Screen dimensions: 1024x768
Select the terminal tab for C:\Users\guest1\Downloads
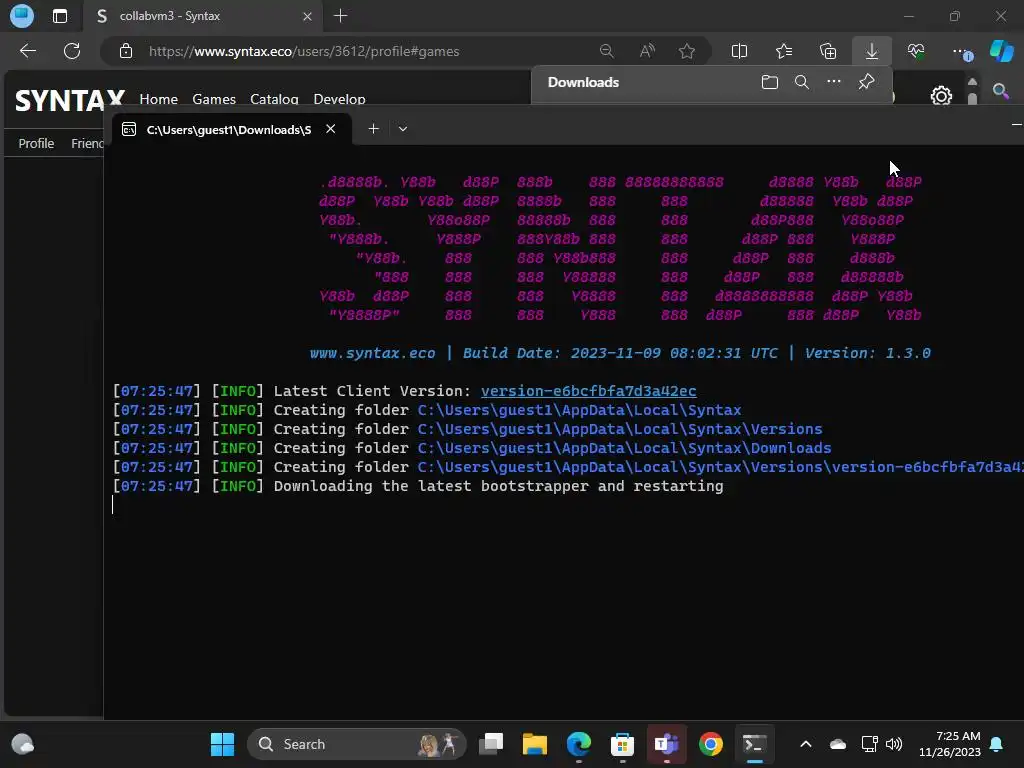pos(231,129)
